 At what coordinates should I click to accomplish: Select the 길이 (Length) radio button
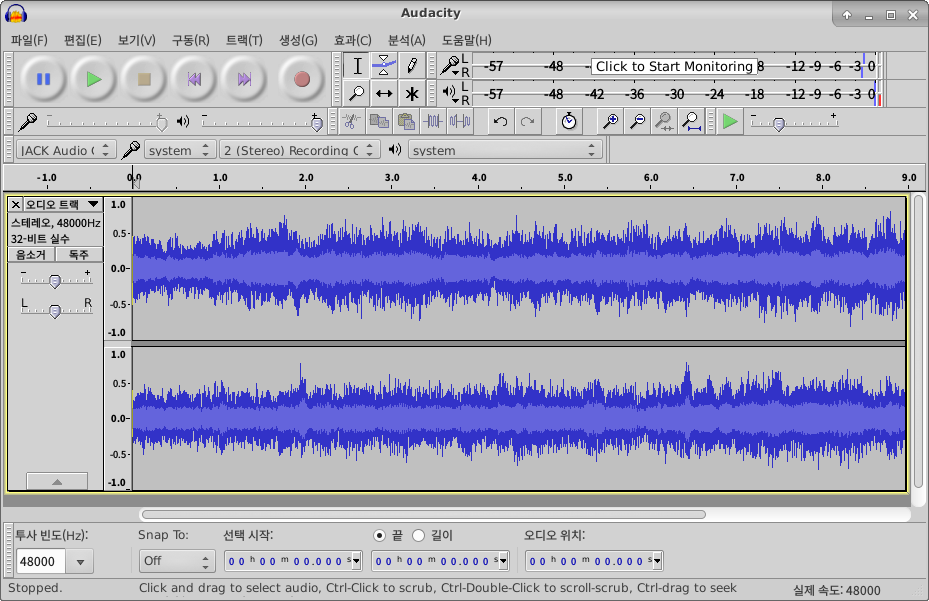pyautogui.click(x=418, y=535)
